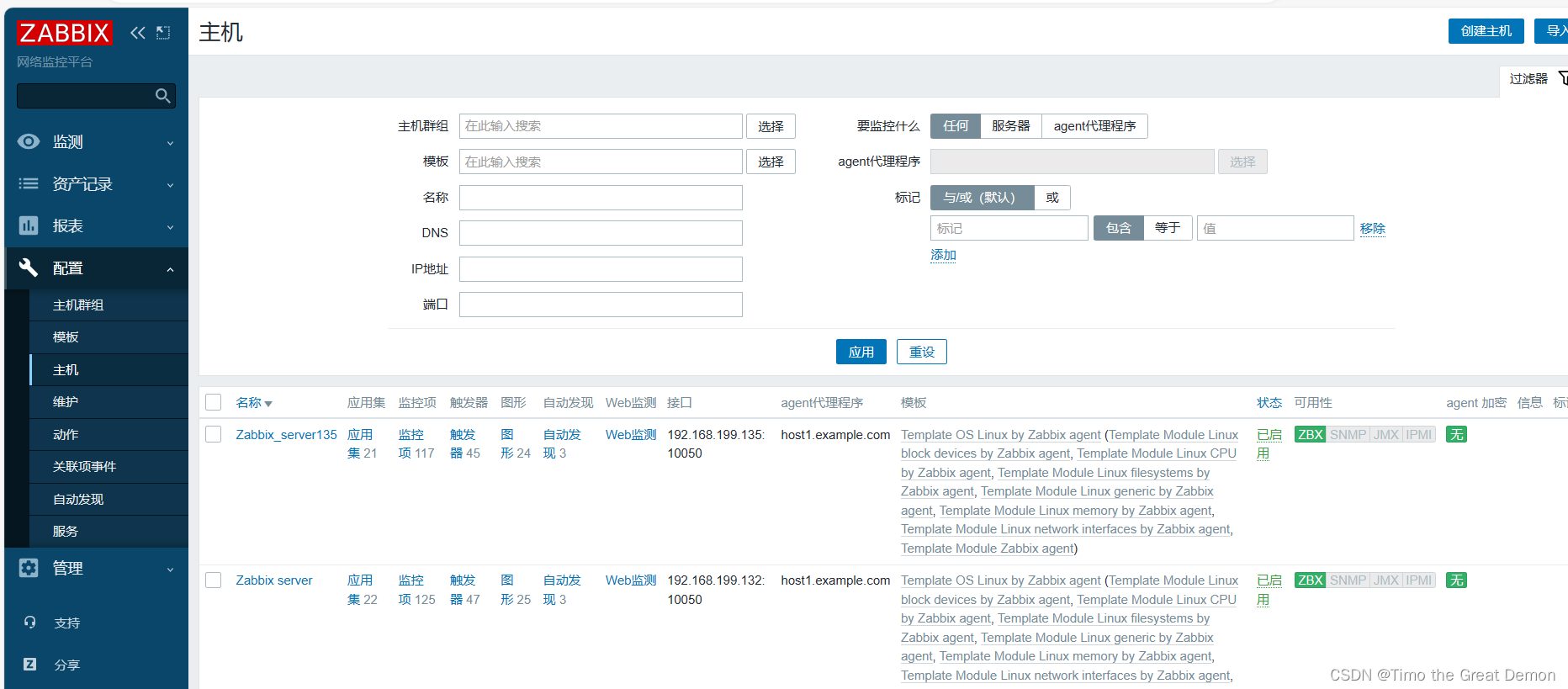Click the 创建主机 button
This screenshot has width=1568, height=689.
(x=1486, y=31)
